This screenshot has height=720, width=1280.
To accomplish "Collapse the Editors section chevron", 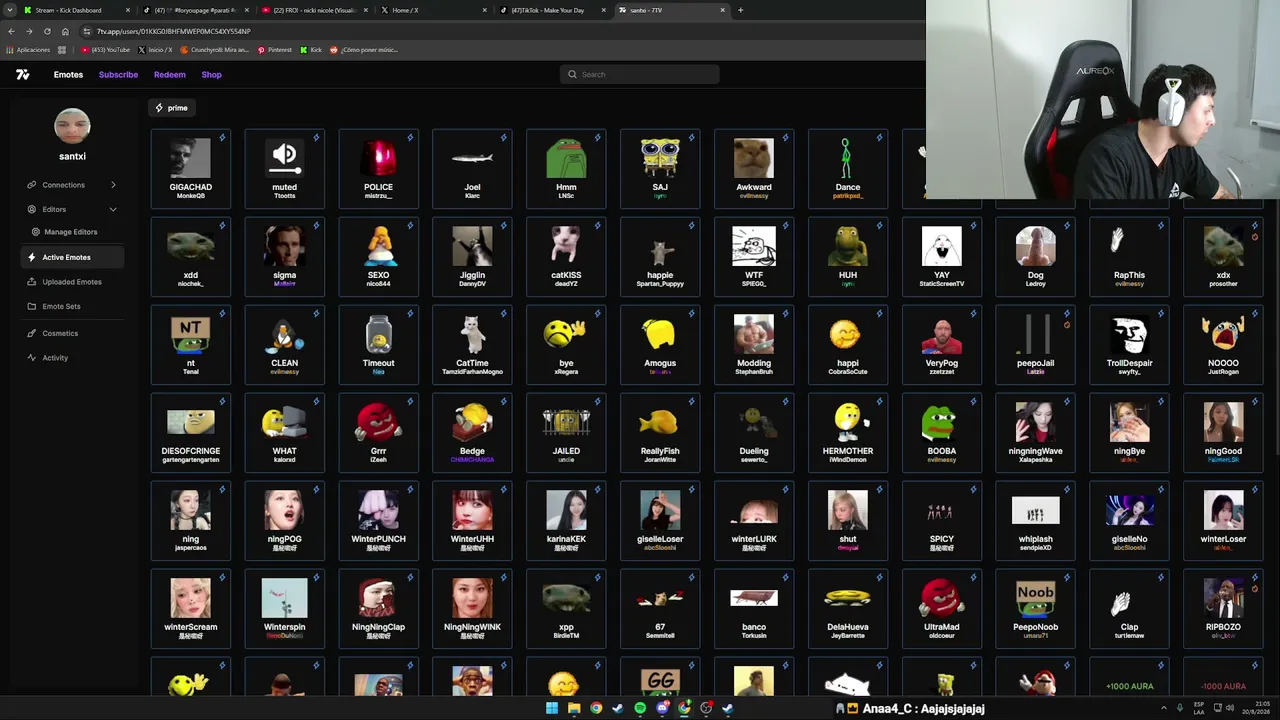I will pos(113,209).
